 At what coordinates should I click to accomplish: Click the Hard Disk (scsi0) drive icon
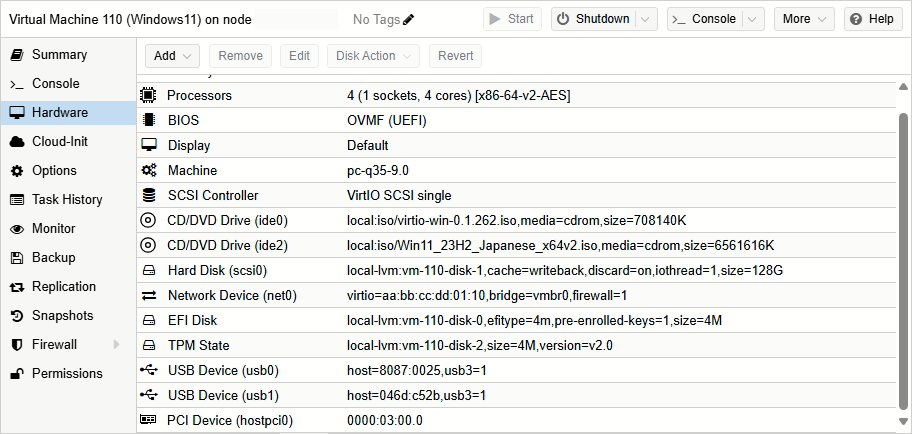coord(149,270)
